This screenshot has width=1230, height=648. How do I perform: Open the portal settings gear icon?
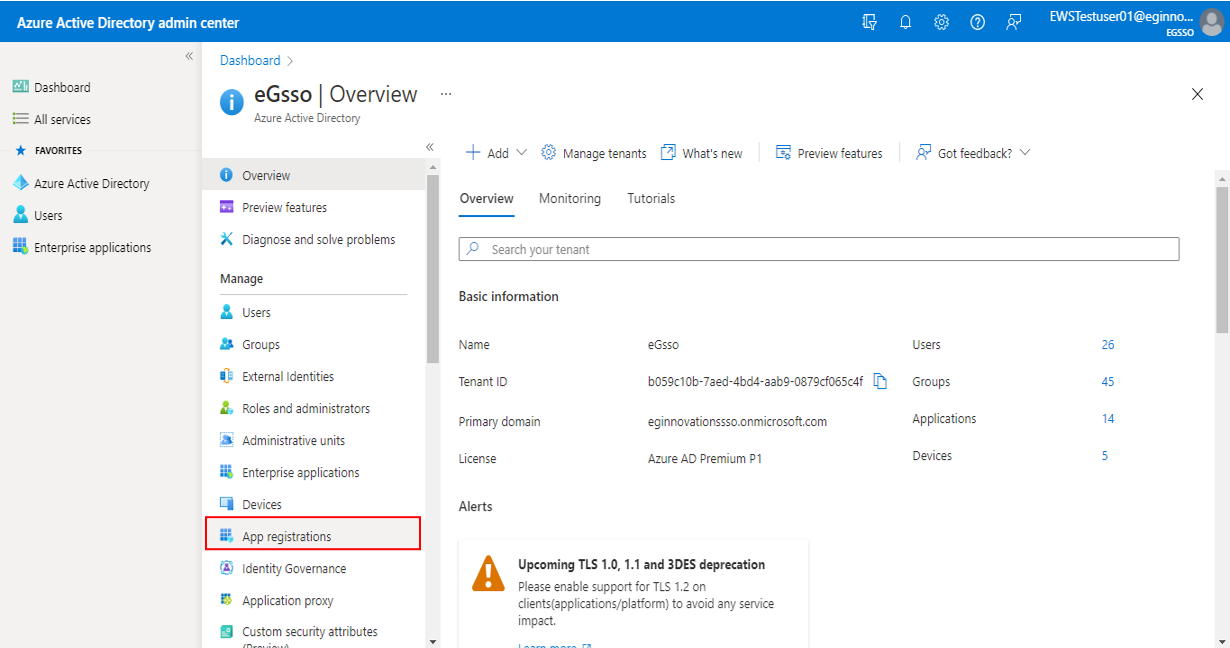click(941, 22)
